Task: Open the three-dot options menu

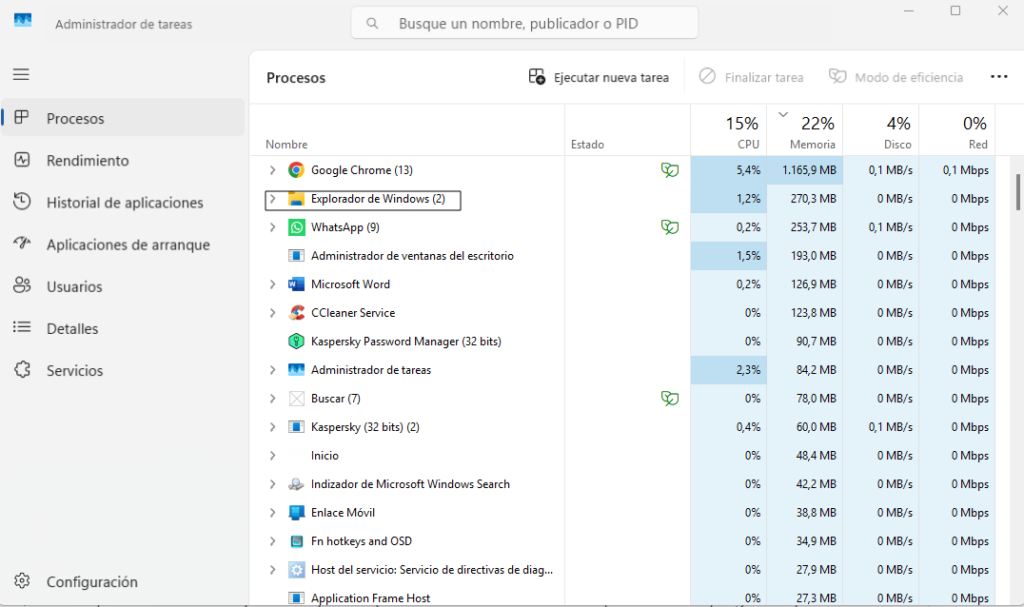Action: click(x=999, y=77)
